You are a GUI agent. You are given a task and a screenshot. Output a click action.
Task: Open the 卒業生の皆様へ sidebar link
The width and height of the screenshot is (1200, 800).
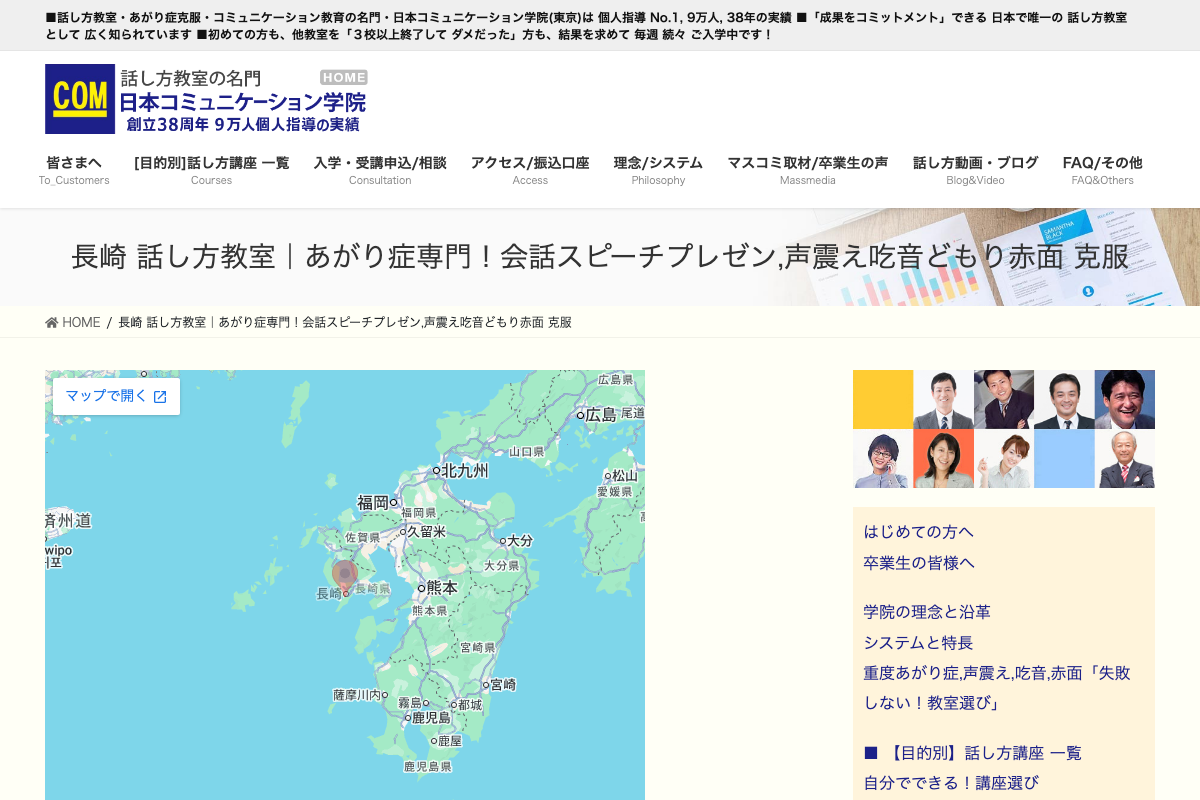(919, 562)
